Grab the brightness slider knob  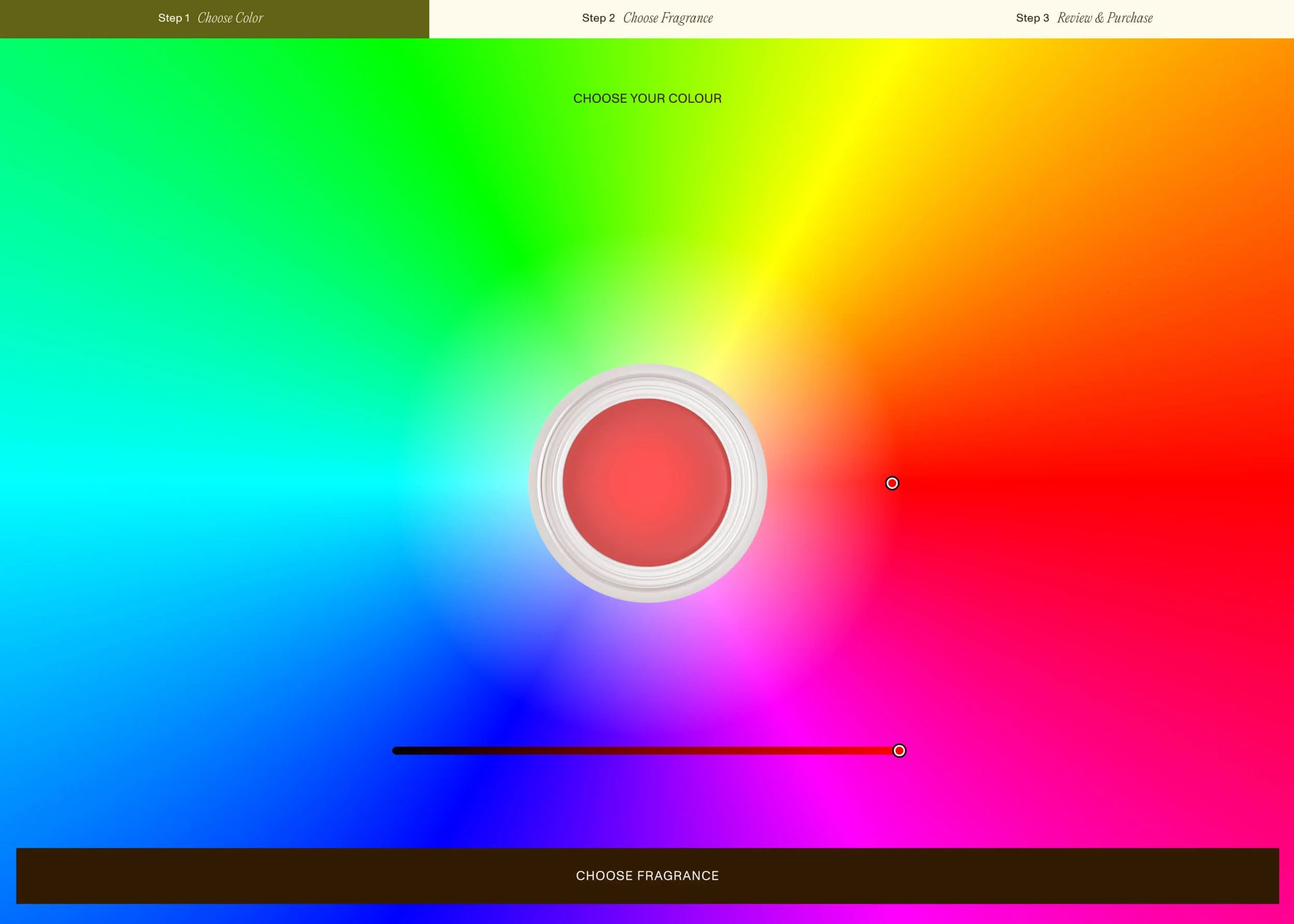899,751
